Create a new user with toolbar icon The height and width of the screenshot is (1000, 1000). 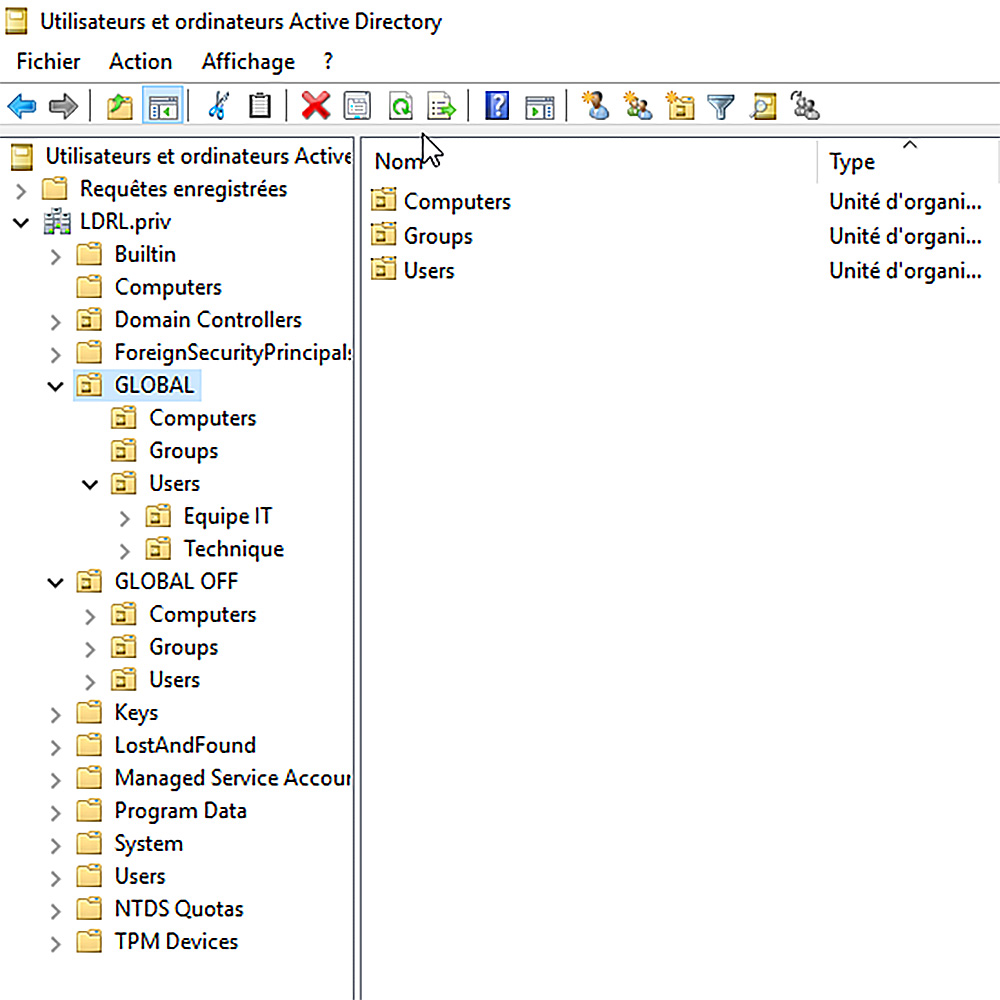tap(596, 106)
